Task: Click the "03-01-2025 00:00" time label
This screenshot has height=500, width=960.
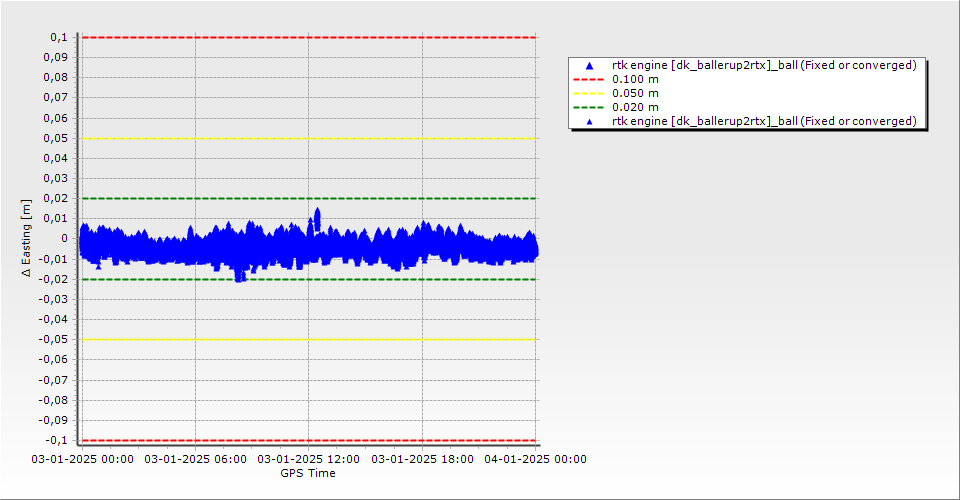Action: 83,459
